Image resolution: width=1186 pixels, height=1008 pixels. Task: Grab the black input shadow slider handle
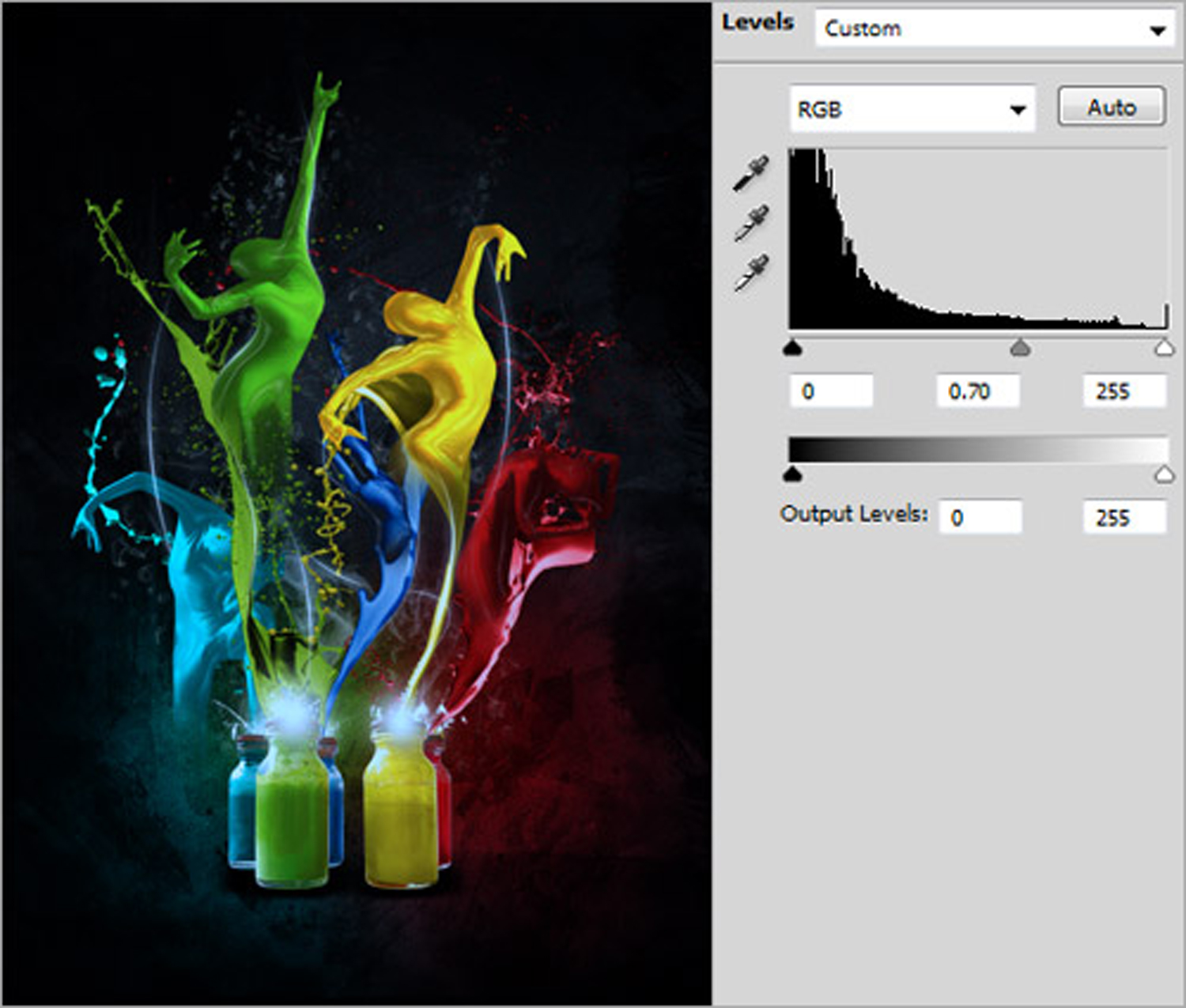(793, 348)
